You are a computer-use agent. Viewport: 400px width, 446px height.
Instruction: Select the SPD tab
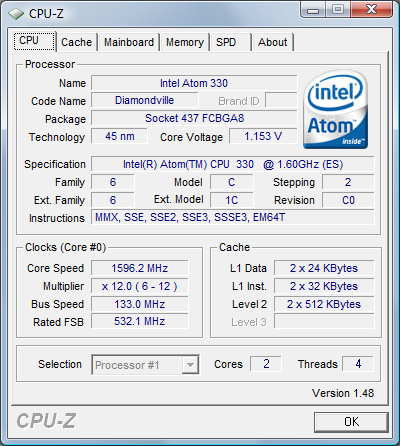point(230,42)
